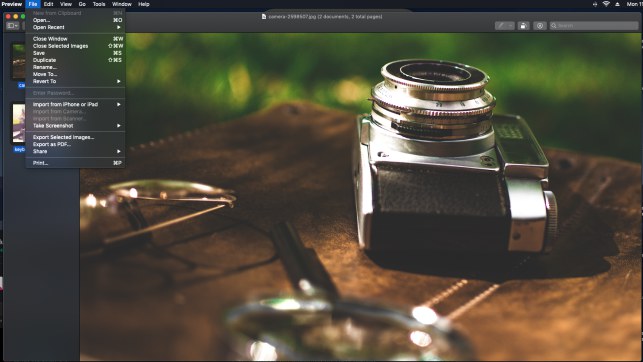Viewport: 643px width, 362px height.
Task: Open the sidebar view options button
Action: point(12,26)
